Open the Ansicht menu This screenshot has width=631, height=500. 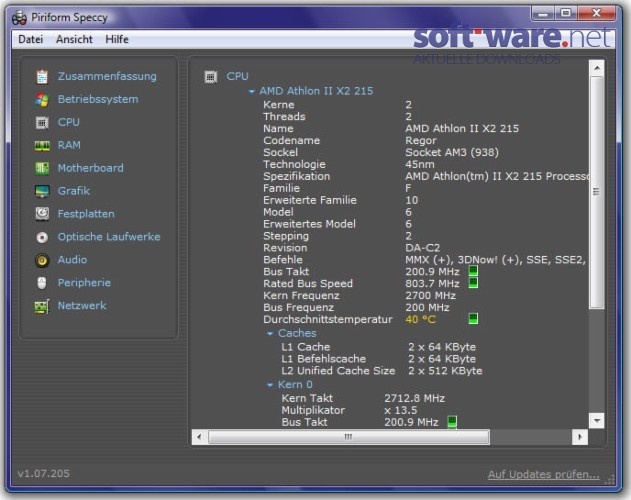(x=74, y=39)
